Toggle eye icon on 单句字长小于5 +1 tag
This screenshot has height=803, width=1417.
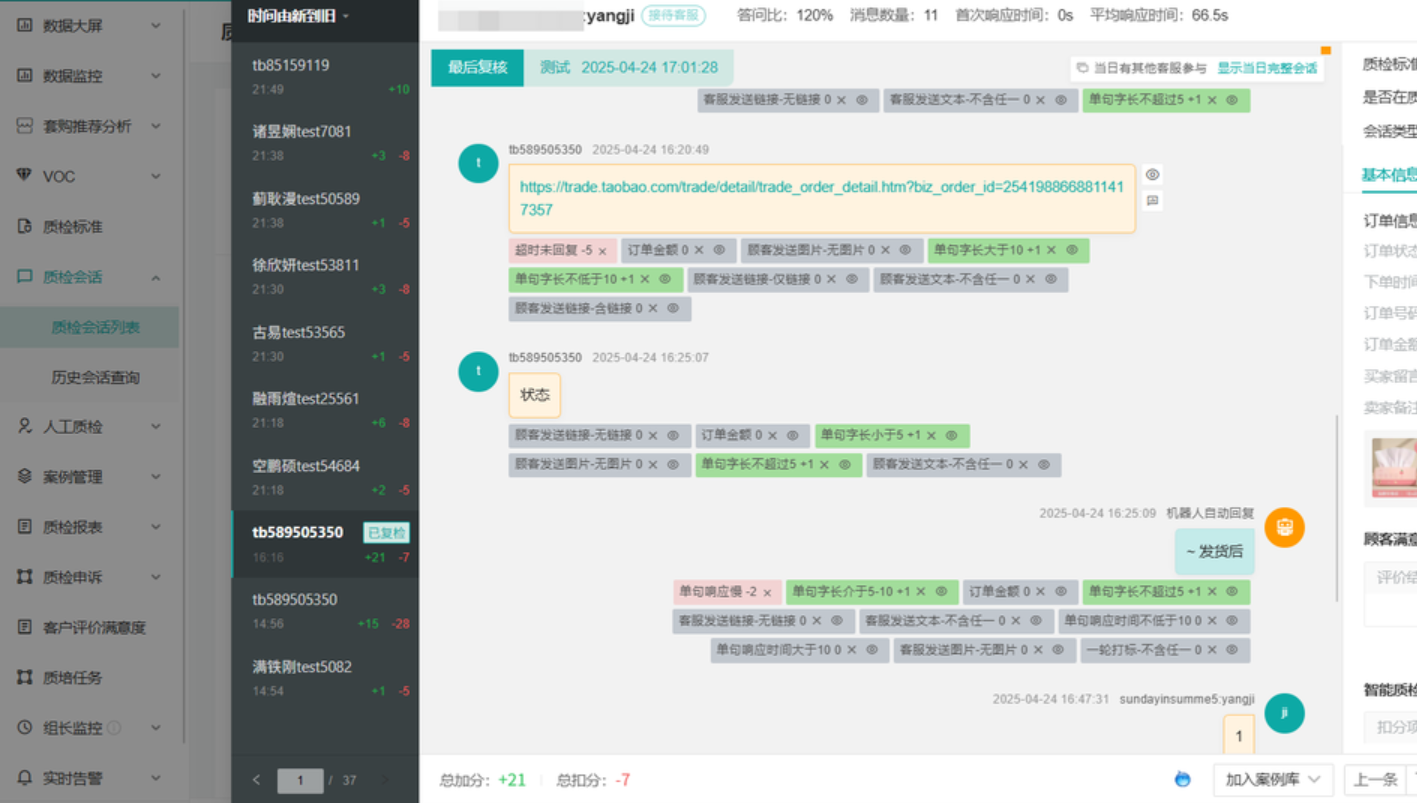(x=952, y=435)
